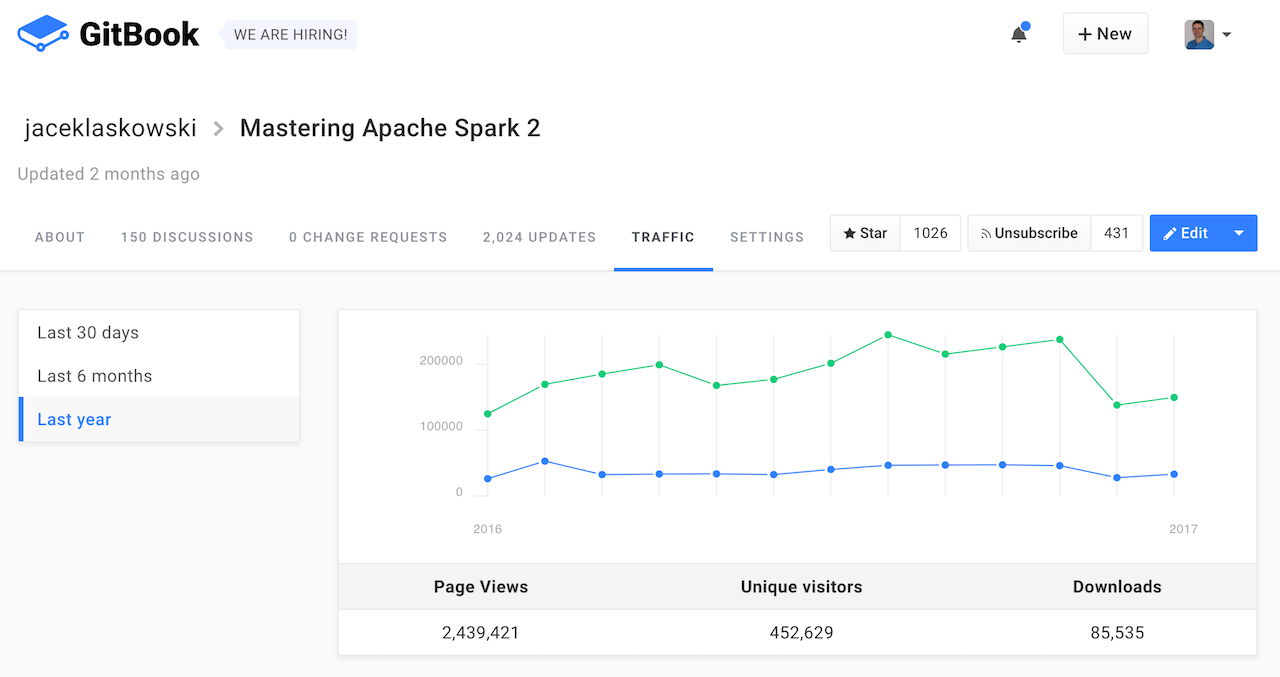View the 2,024 Updates tab
1280x677 pixels.
pos(539,237)
